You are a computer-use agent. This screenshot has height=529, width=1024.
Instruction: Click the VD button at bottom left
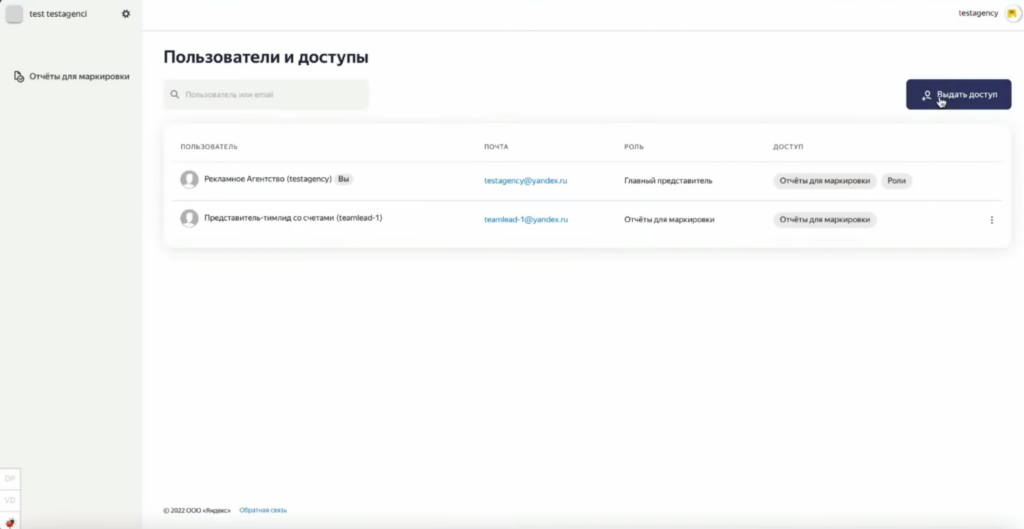[x=10, y=500]
